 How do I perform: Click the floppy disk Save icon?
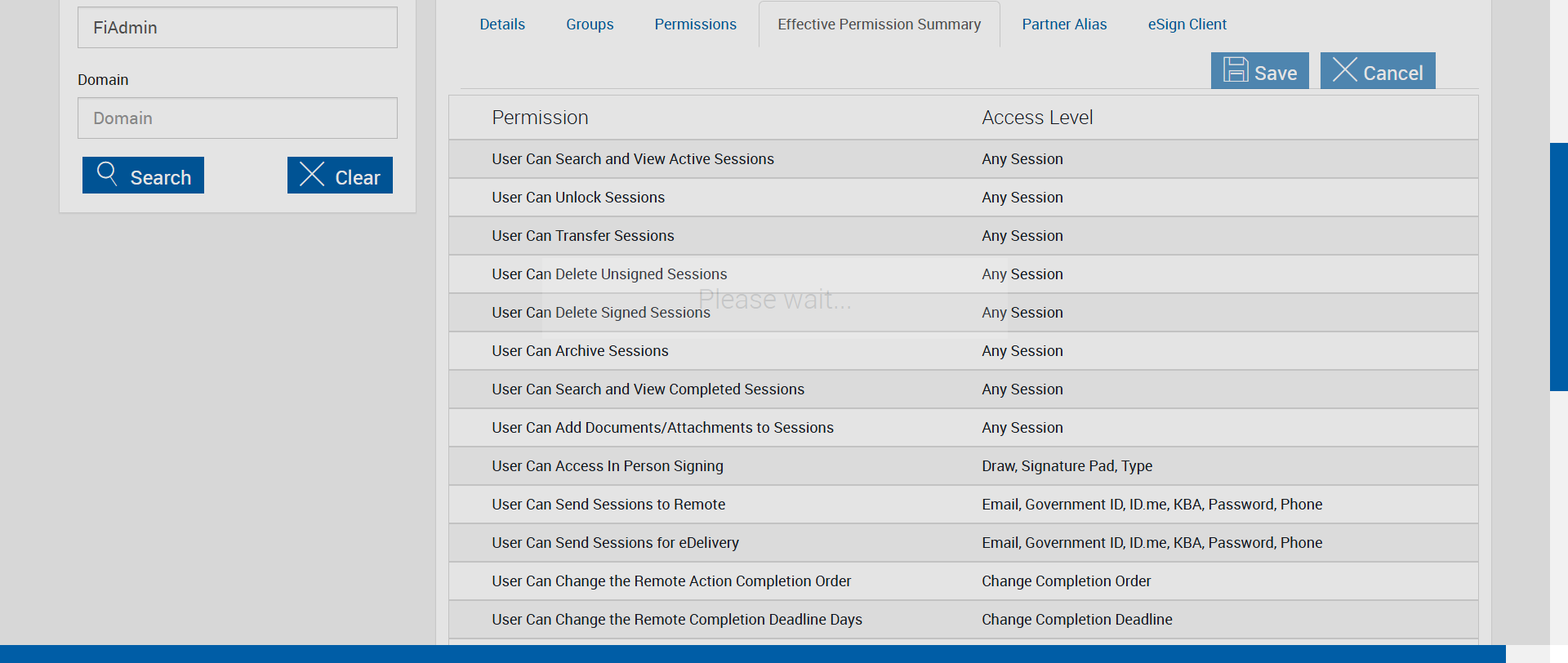tap(1236, 70)
